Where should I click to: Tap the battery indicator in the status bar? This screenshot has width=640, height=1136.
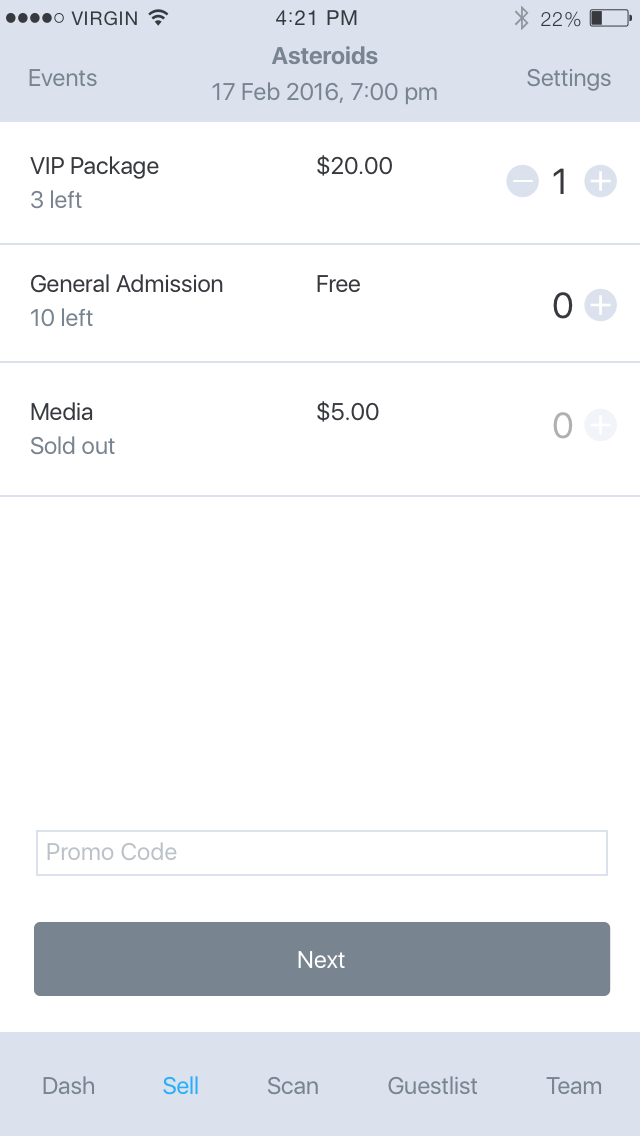point(610,16)
